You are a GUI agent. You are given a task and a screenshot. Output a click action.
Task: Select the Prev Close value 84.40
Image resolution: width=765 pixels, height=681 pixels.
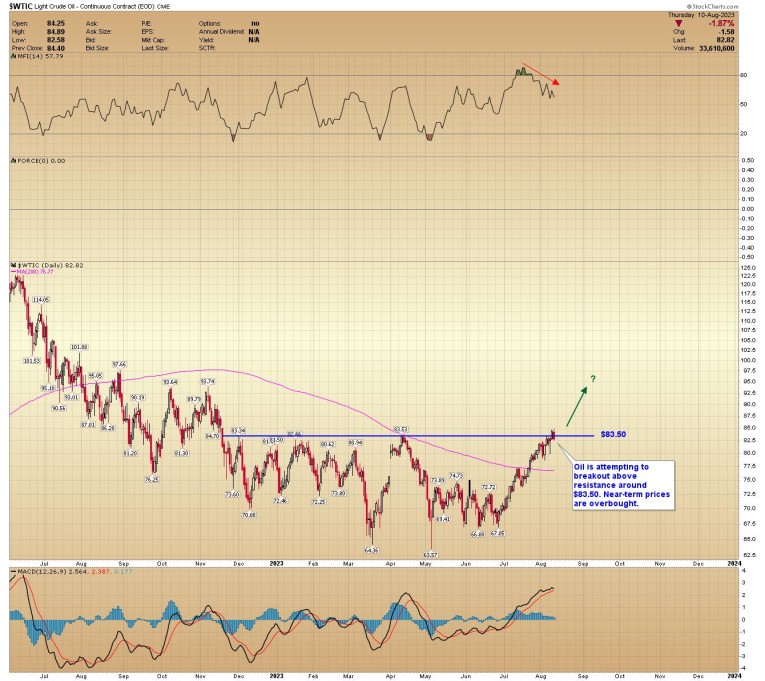56,48
